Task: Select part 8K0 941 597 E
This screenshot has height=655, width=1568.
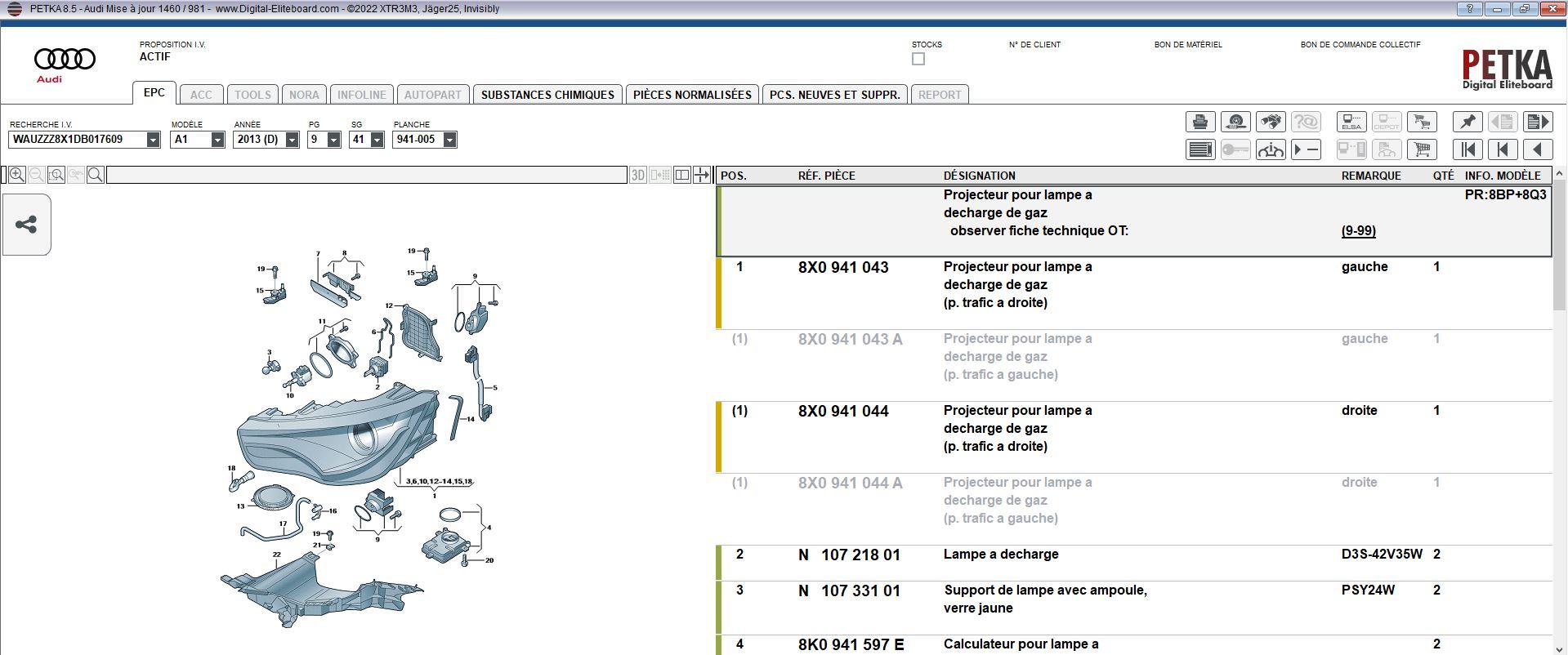Action: click(x=851, y=644)
